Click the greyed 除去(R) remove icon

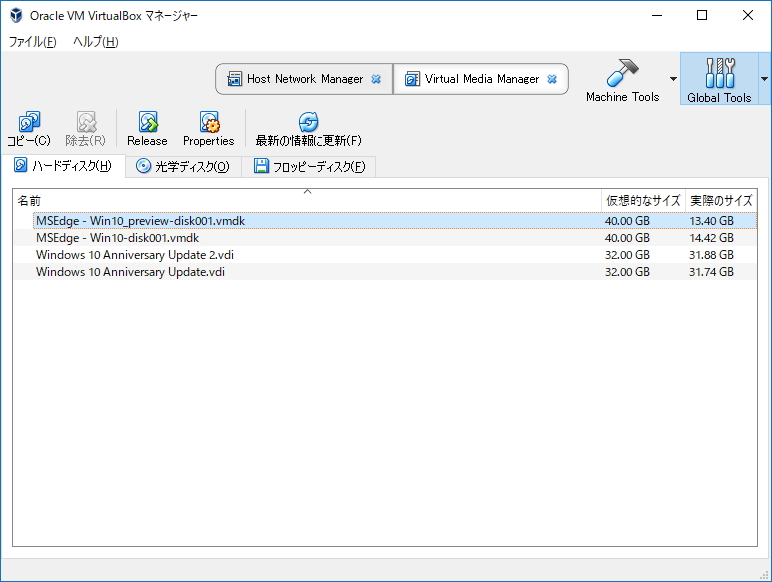pyautogui.click(x=86, y=121)
